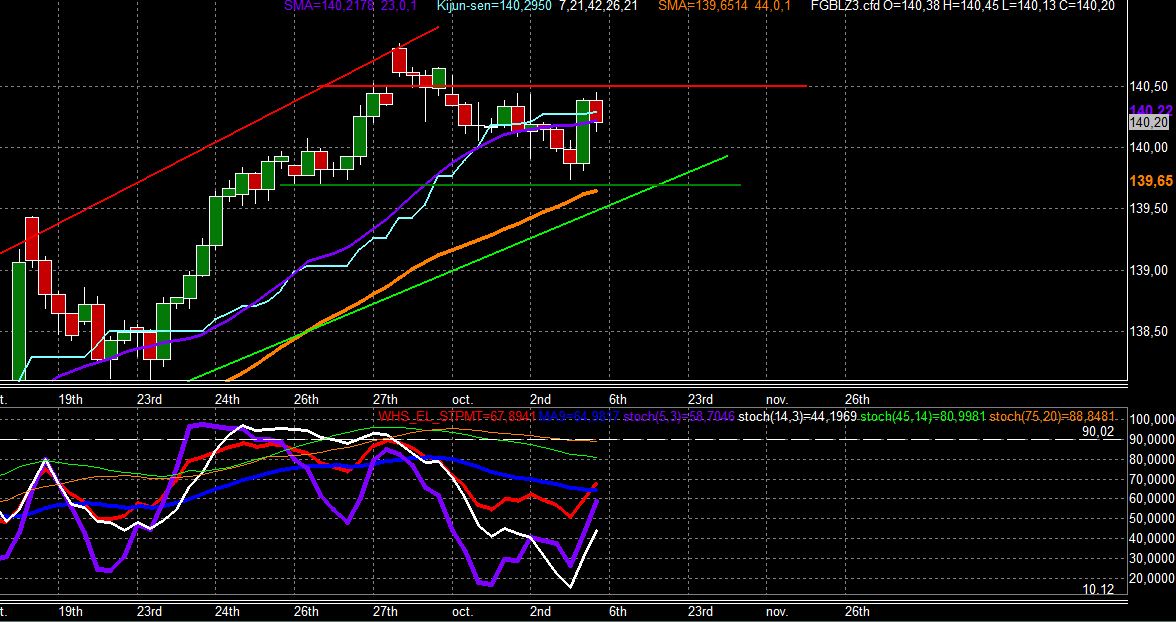The height and width of the screenshot is (622, 1176).
Task: Click the 140,50 price axis label
Action: click(x=1148, y=86)
